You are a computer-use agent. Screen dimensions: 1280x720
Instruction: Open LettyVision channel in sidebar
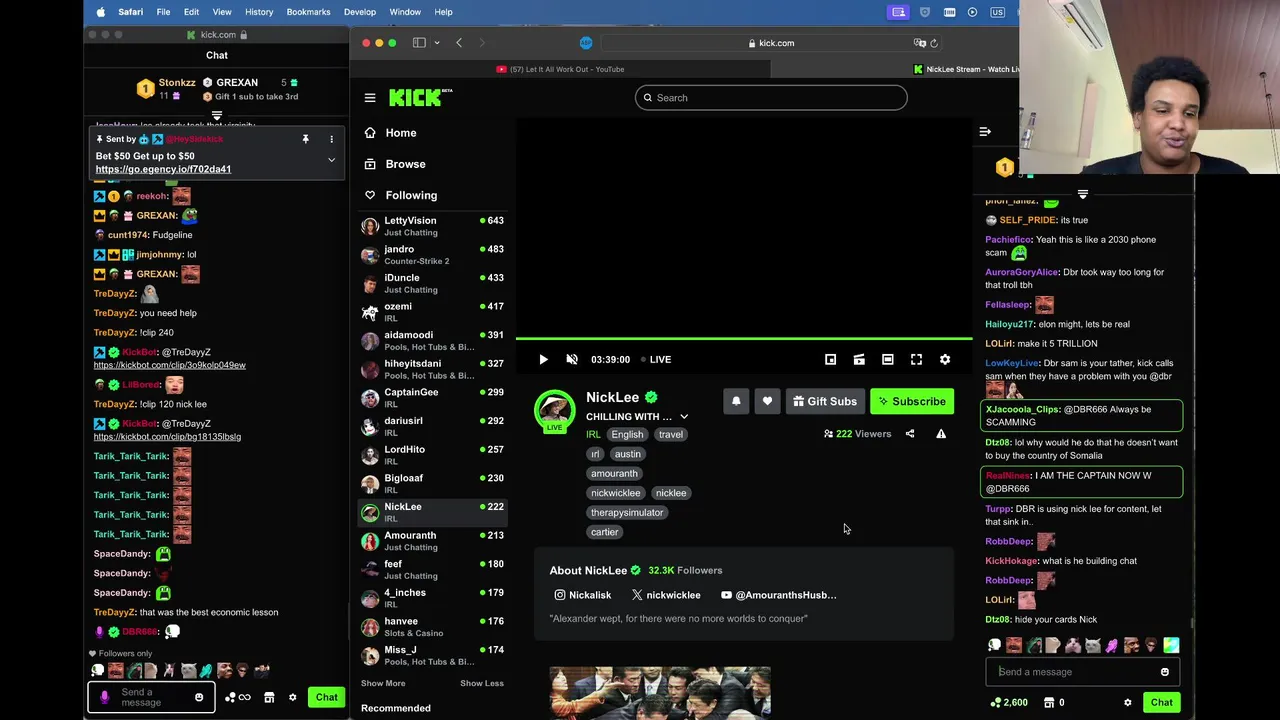point(433,226)
